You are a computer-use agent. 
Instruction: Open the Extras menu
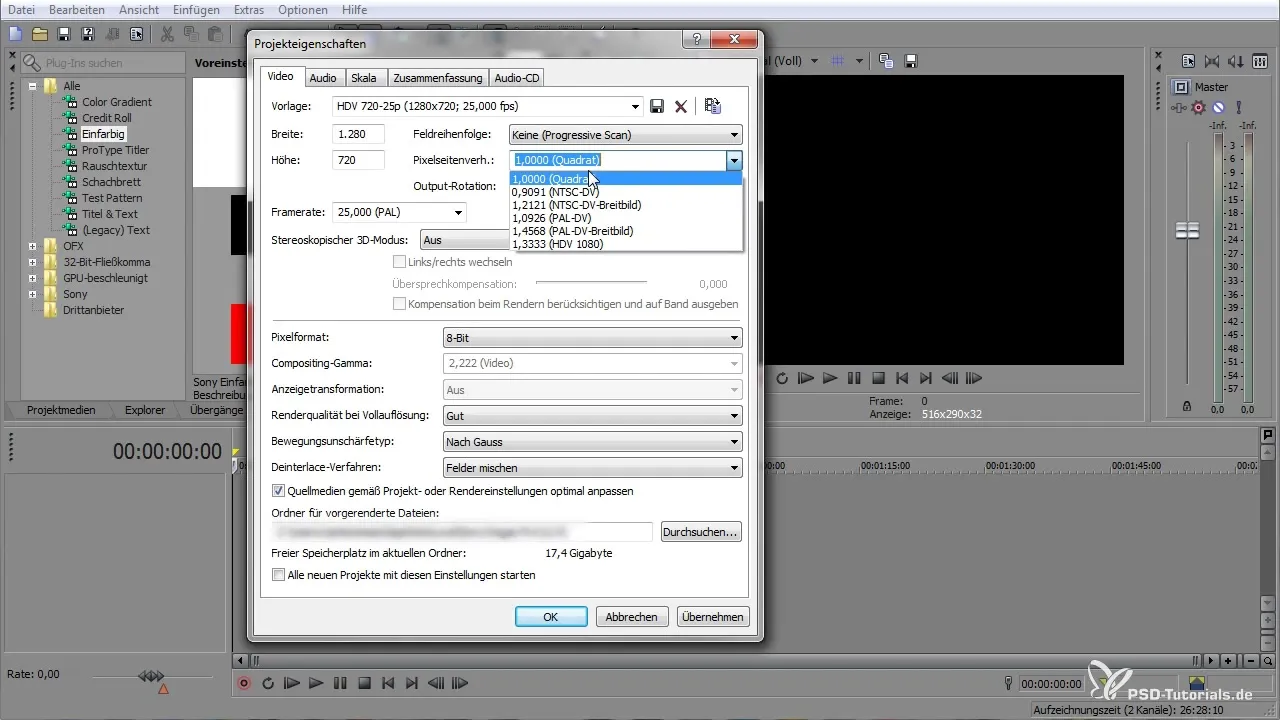pyautogui.click(x=249, y=9)
